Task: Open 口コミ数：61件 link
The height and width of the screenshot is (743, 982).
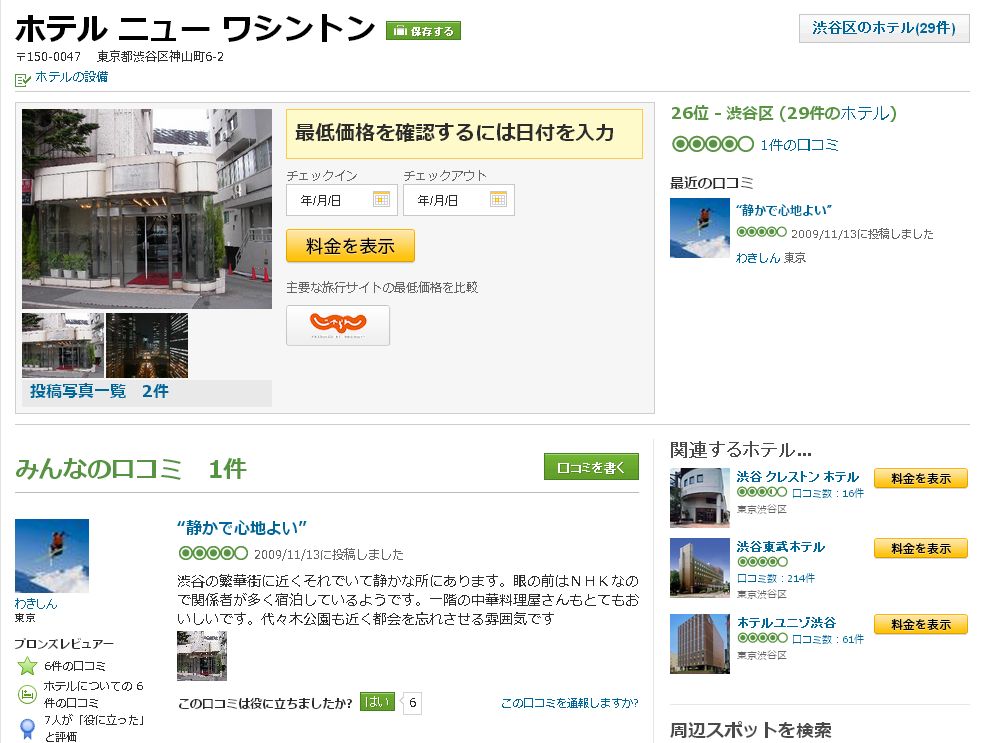Action: [828, 640]
